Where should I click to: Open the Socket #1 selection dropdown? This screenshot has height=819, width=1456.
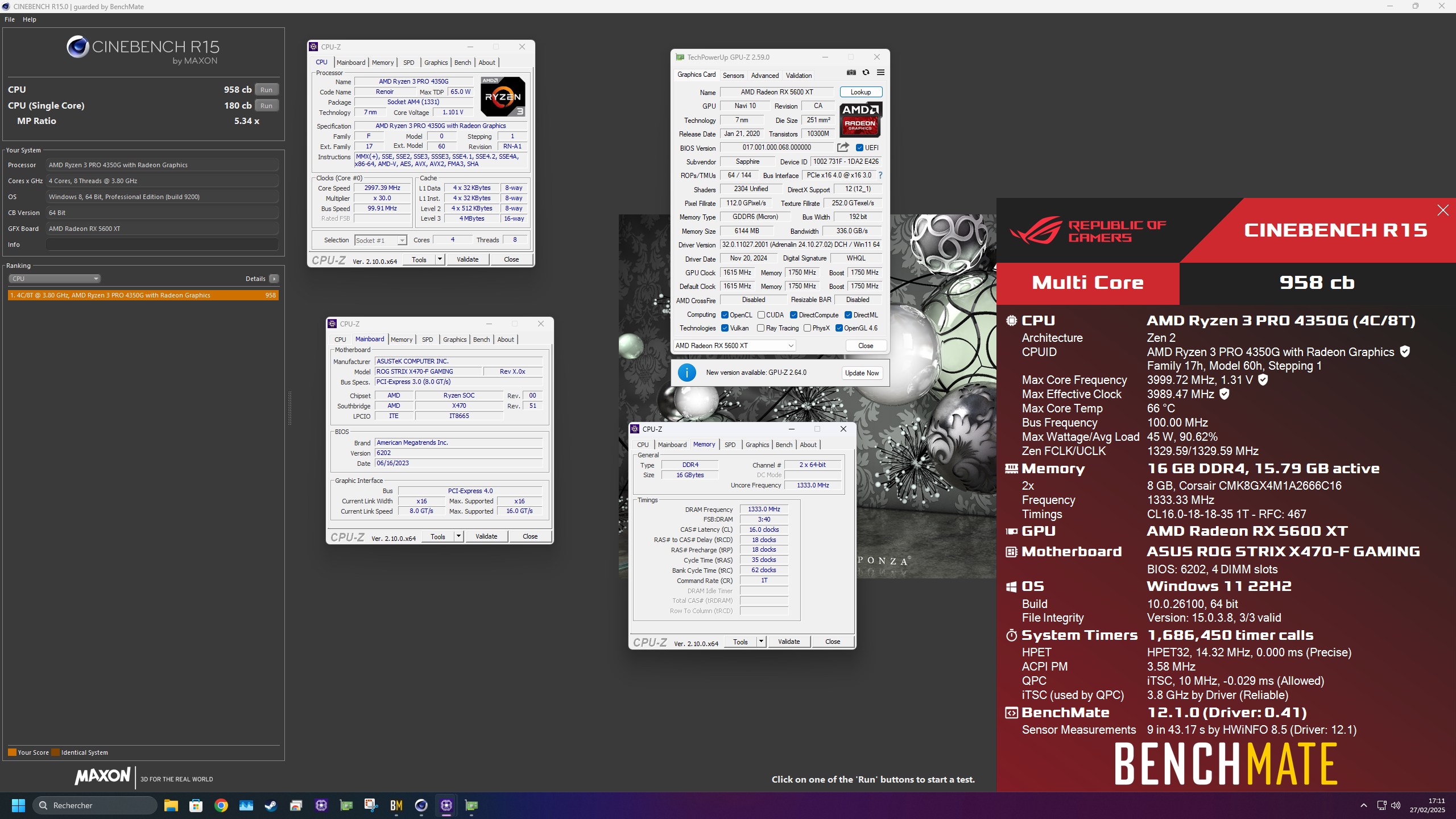pos(380,241)
